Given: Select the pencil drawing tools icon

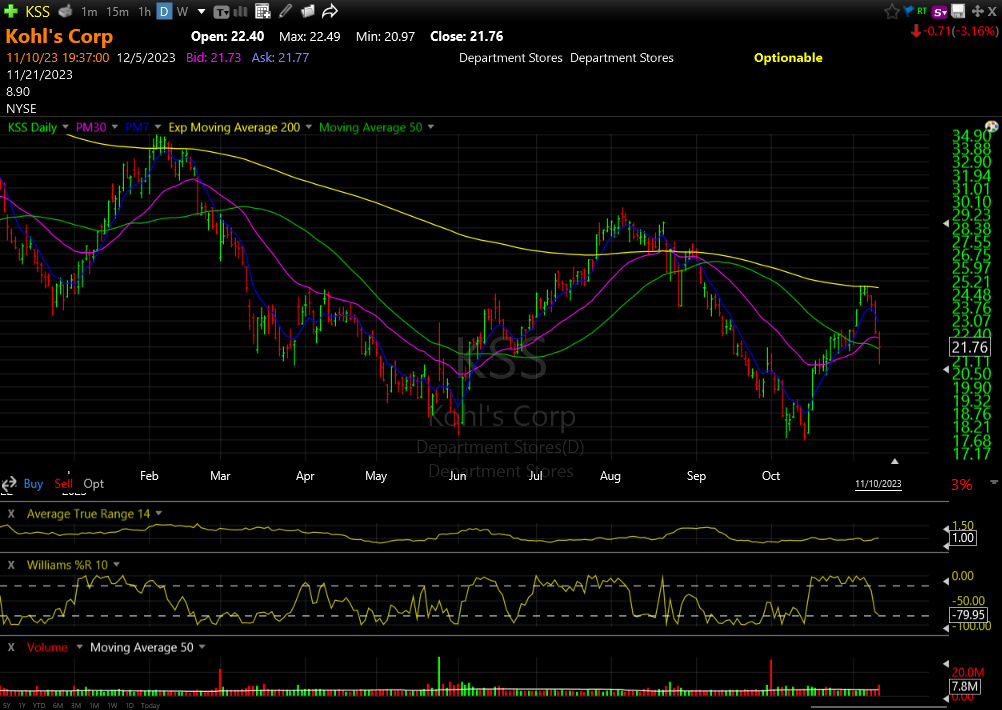Looking at the screenshot, I should coord(286,11).
